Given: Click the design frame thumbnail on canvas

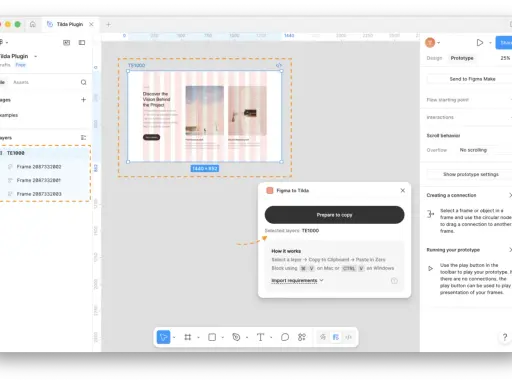Looking at the screenshot, I should [x=205, y=116].
